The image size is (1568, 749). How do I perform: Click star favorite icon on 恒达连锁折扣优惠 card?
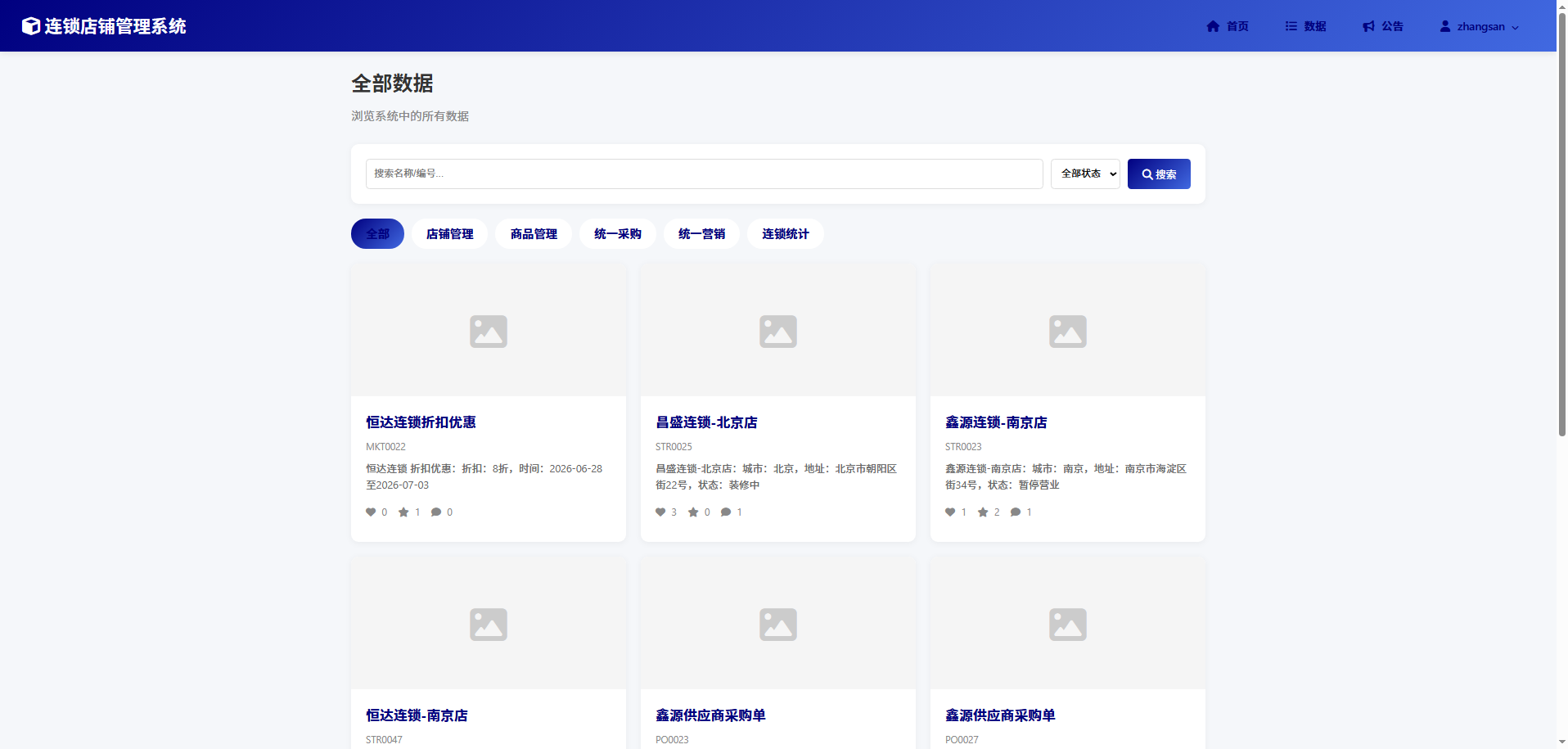[x=403, y=512]
